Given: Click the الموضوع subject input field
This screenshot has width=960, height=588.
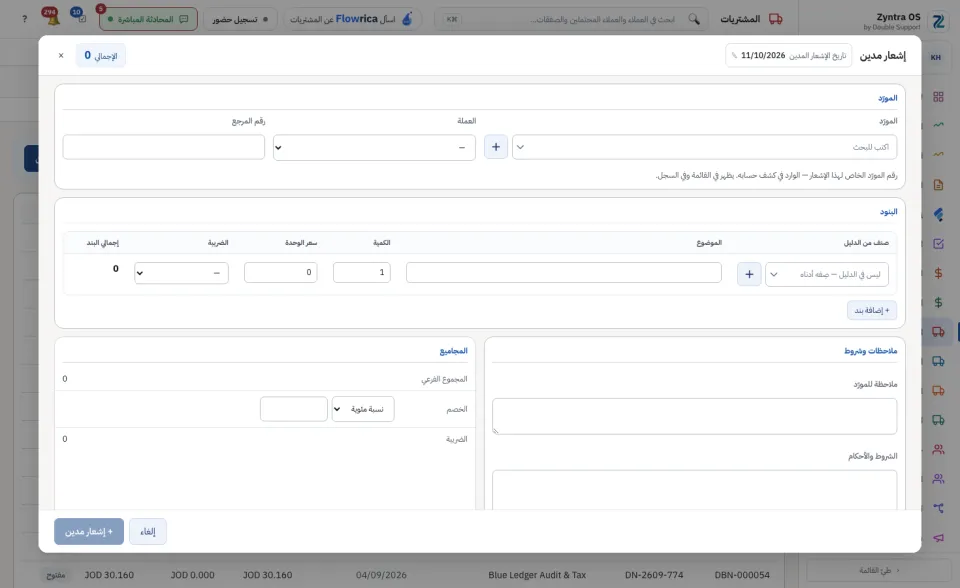Looking at the screenshot, I should pyautogui.click(x=564, y=273).
